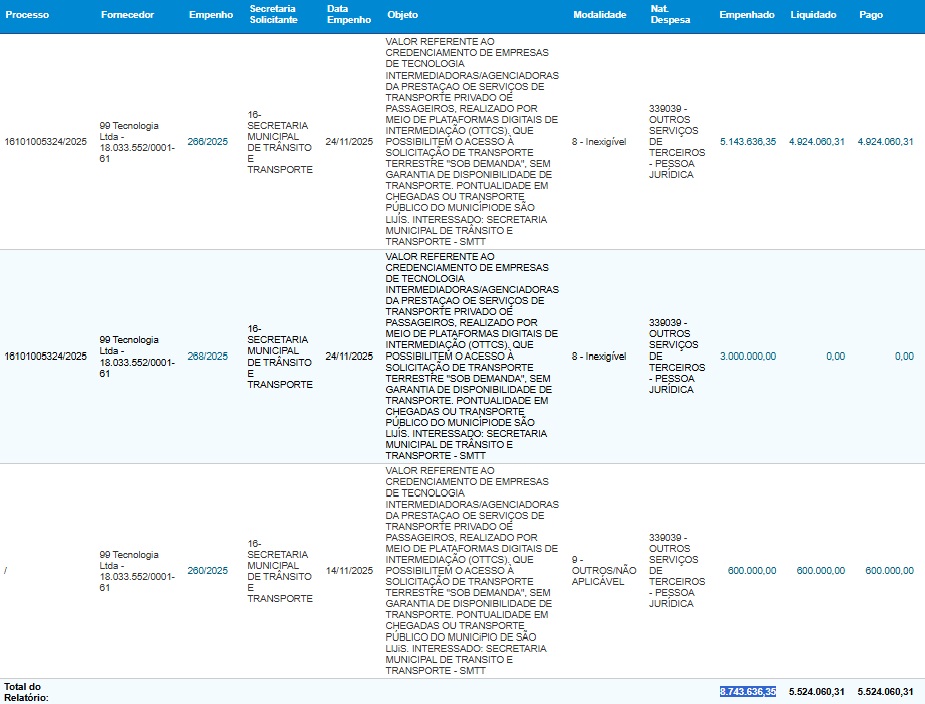This screenshot has height=704, width=925.
Task: Click the Fornecedor column header
Action: (x=126, y=15)
